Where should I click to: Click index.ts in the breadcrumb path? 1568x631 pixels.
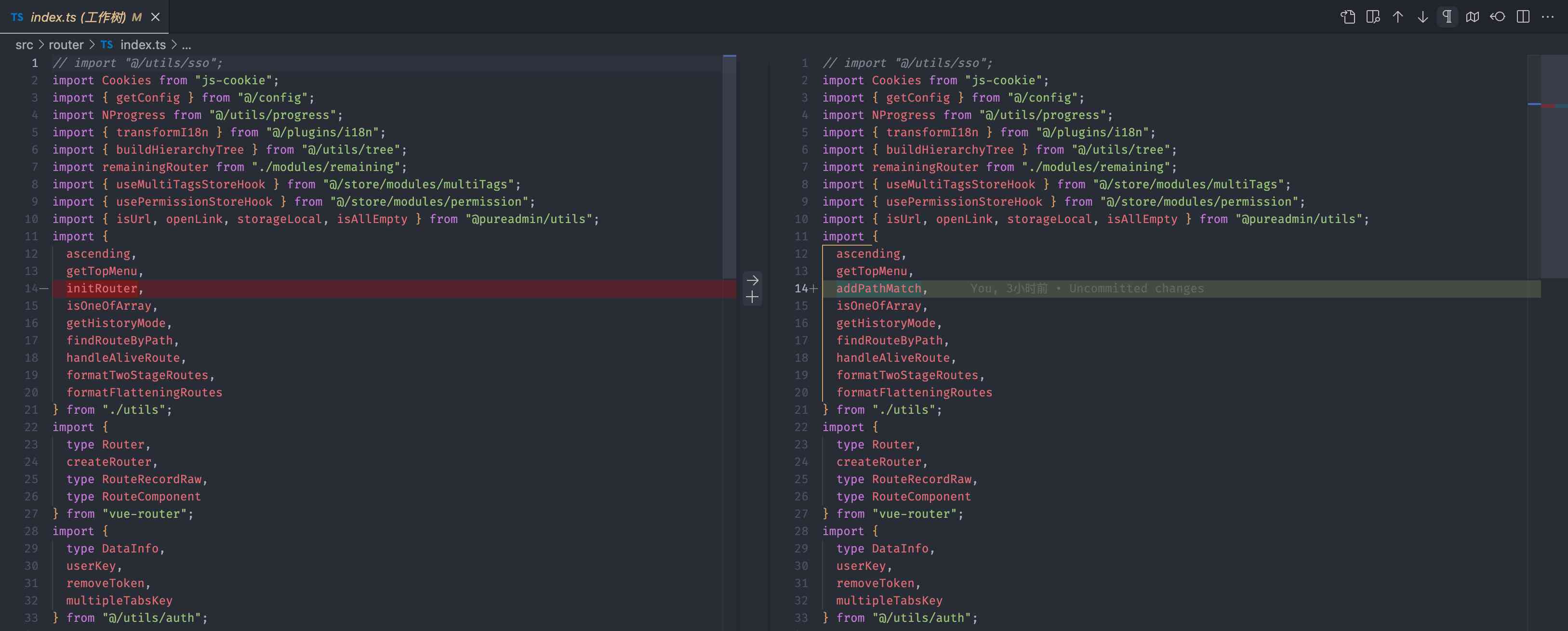(143, 45)
